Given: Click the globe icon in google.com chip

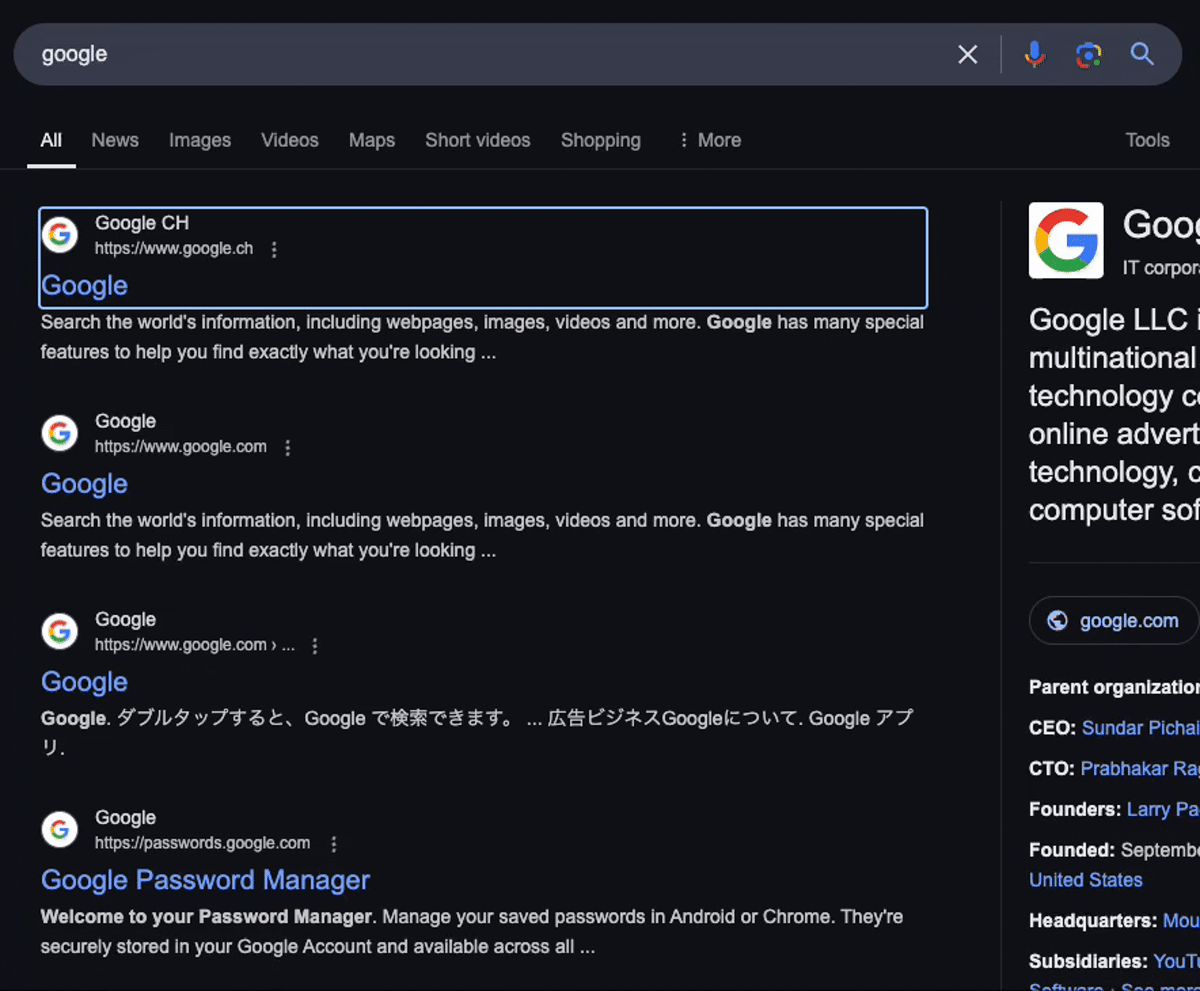Looking at the screenshot, I should pyautogui.click(x=1057, y=621).
